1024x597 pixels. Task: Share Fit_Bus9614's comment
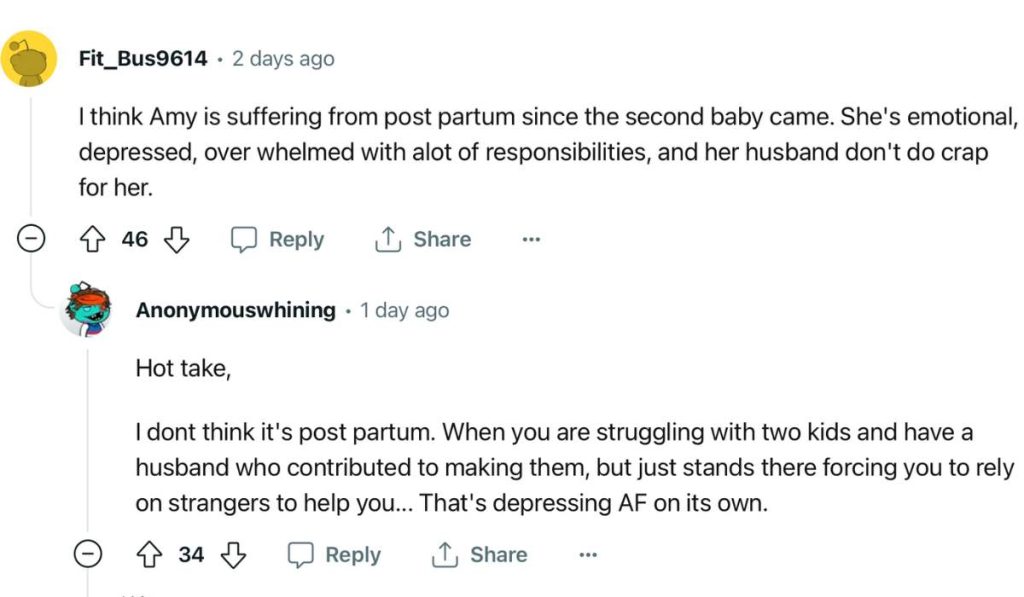pyautogui.click(x=422, y=240)
